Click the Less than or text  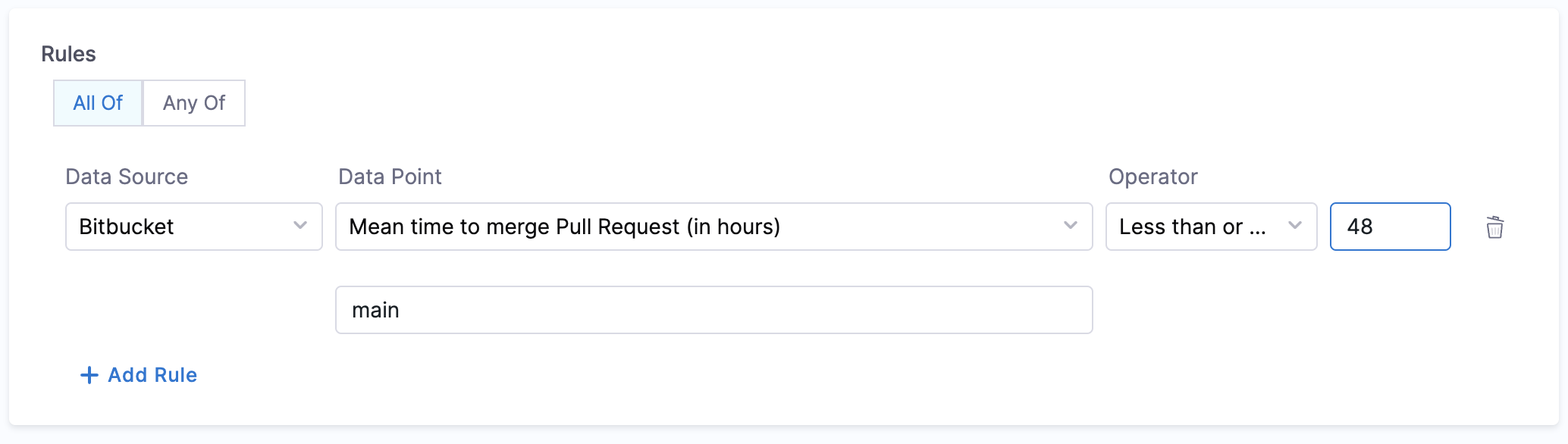pyautogui.click(x=1181, y=227)
